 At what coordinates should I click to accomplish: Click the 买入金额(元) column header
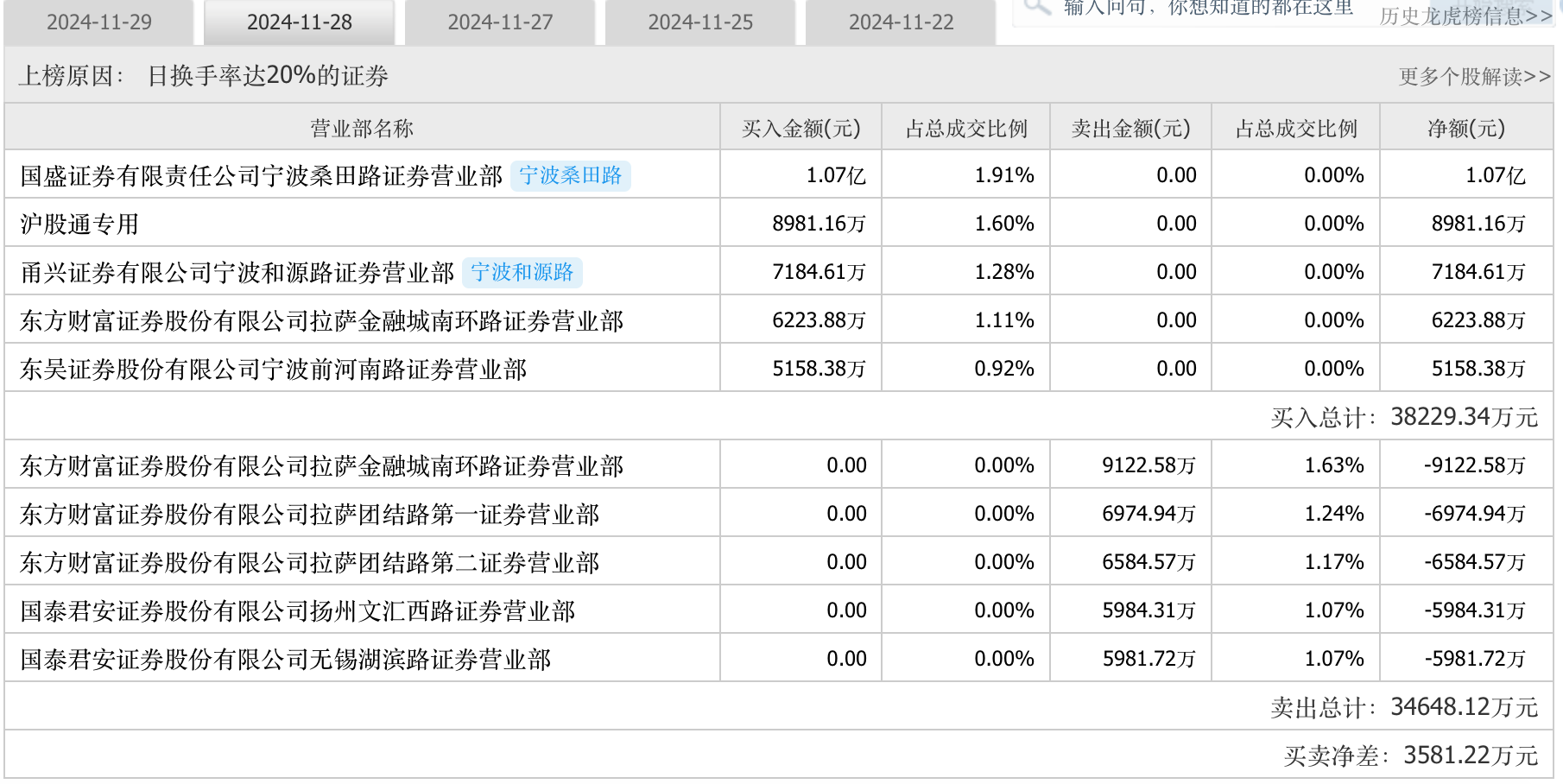tap(801, 128)
